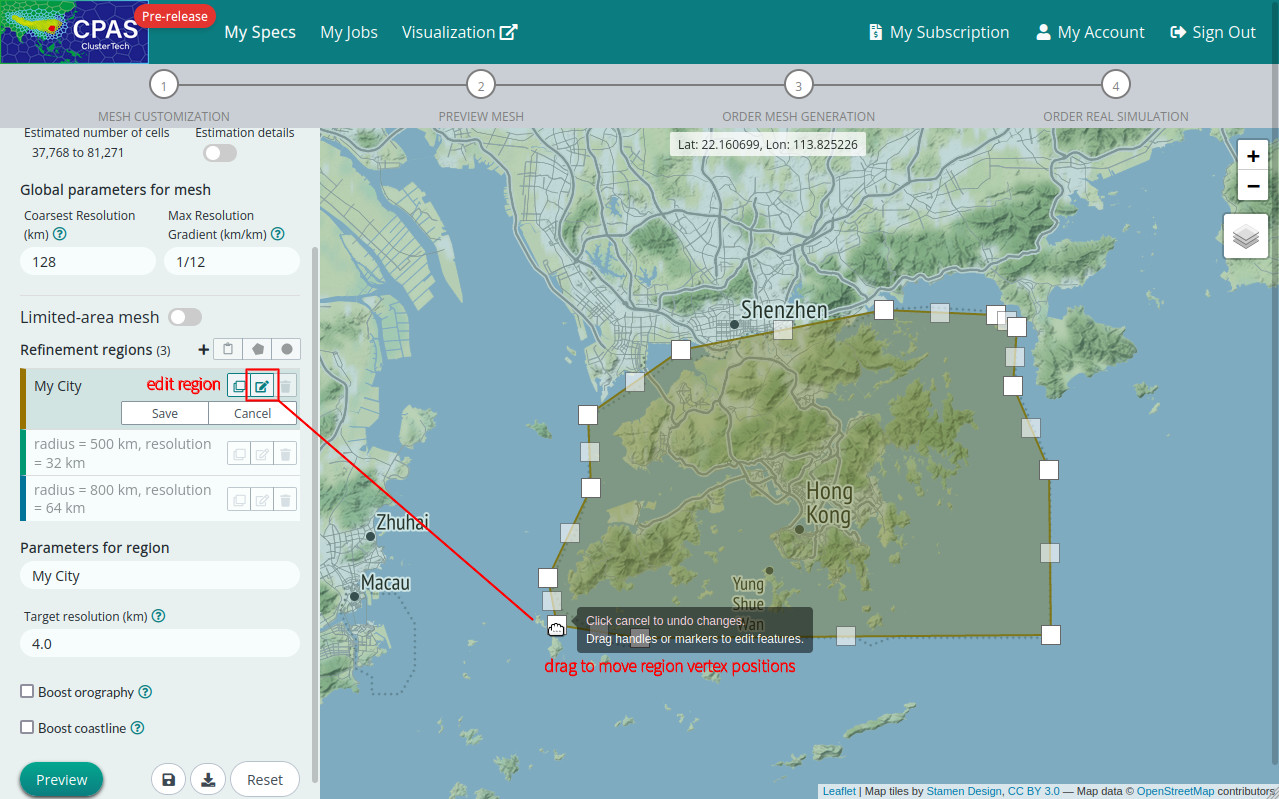The width and height of the screenshot is (1279, 799).
Task: Select step 4 Order Real Simulation circle
Action: [1116, 86]
